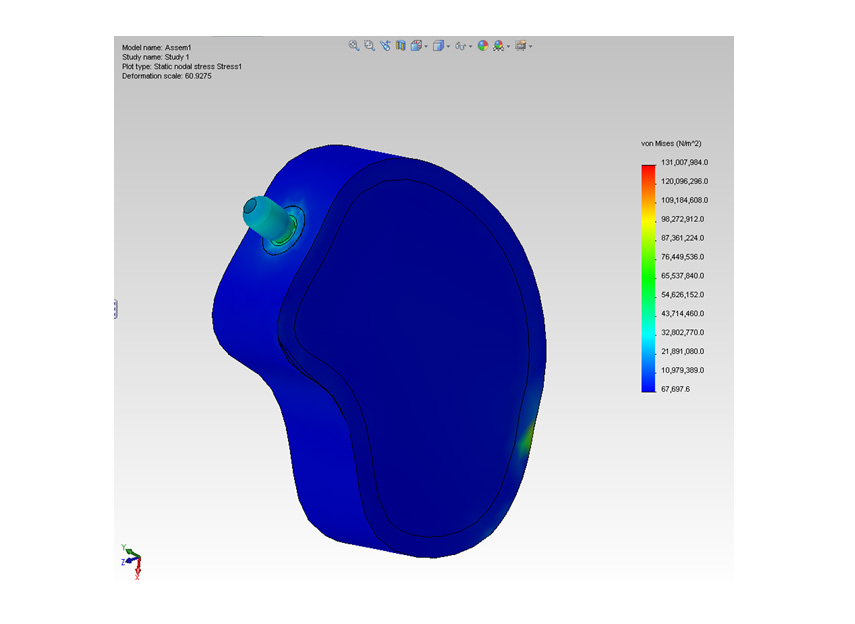Viewport: 855px width, 624px height.
Task: Activate the Section View tool
Action: (x=401, y=46)
